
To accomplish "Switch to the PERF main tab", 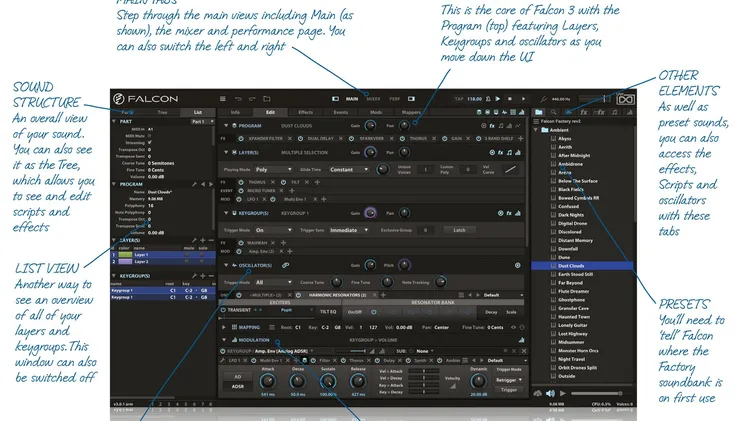I will click(395, 99).
